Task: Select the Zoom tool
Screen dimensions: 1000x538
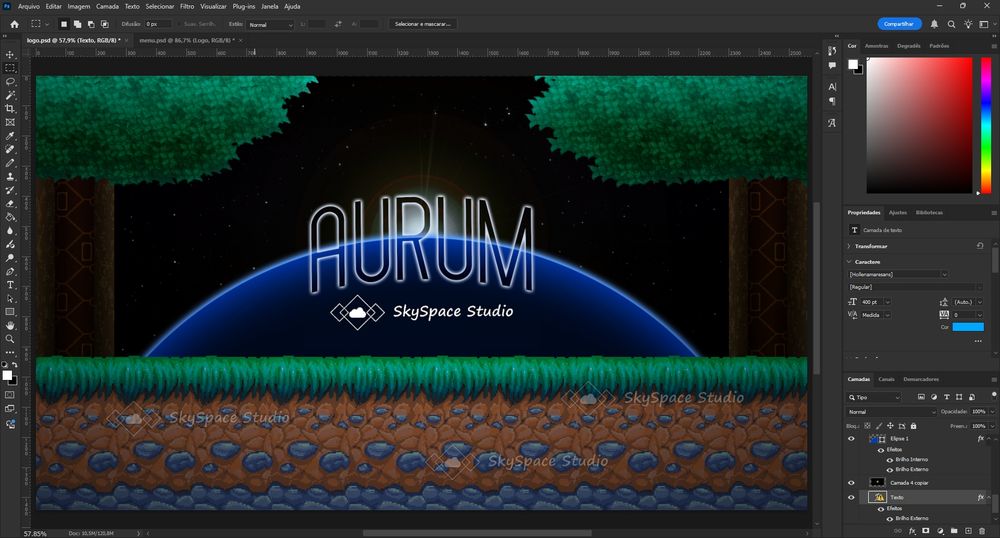Action: [10, 338]
